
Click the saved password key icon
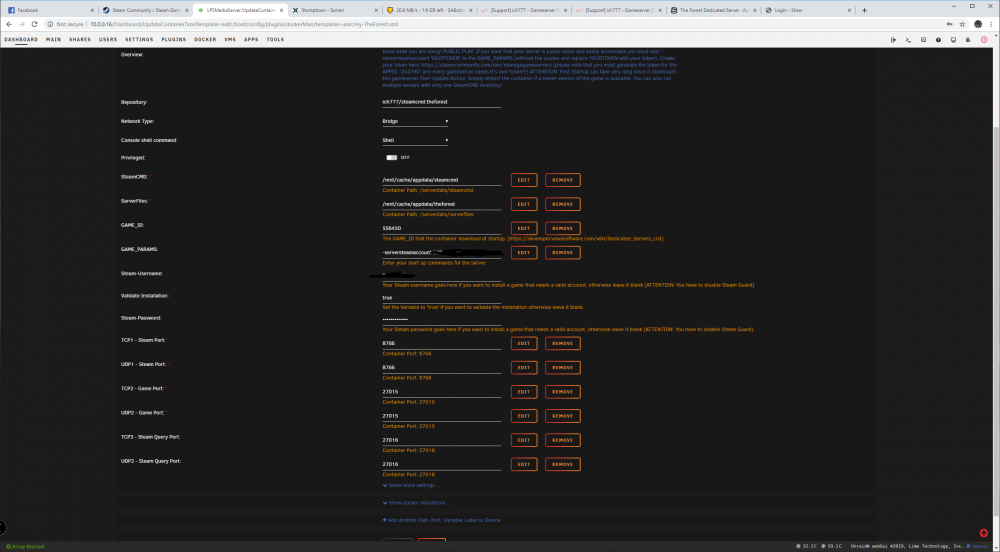[x=950, y=24]
